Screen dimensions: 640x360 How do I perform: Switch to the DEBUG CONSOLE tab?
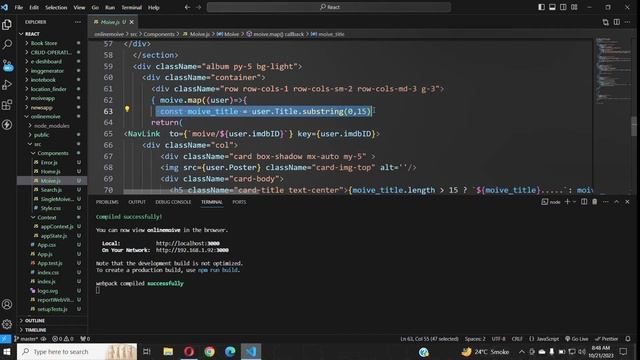[x=173, y=202]
